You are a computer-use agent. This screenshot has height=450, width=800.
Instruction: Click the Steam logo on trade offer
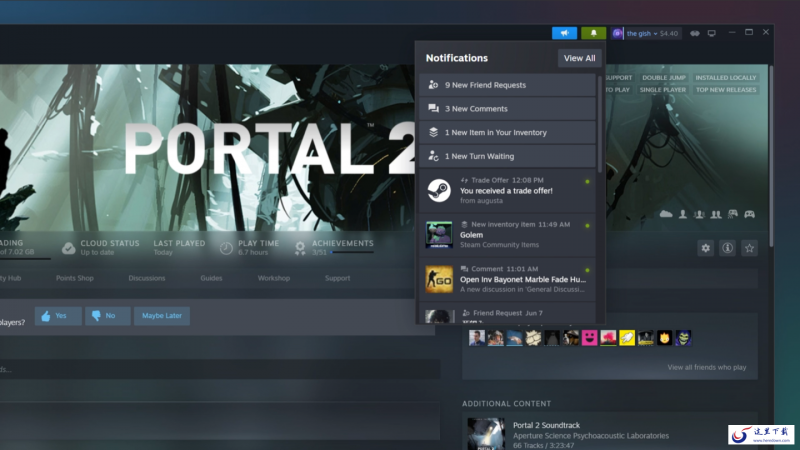(x=439, y=190)
